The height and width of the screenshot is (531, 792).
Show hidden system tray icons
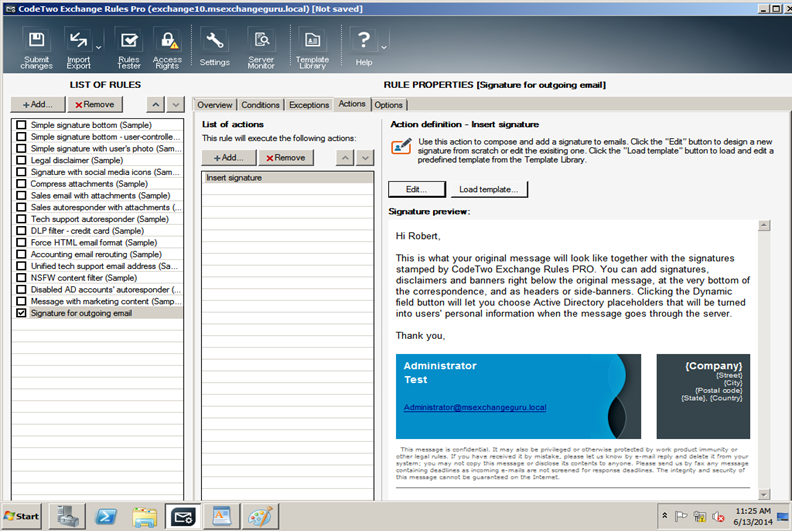665,515
